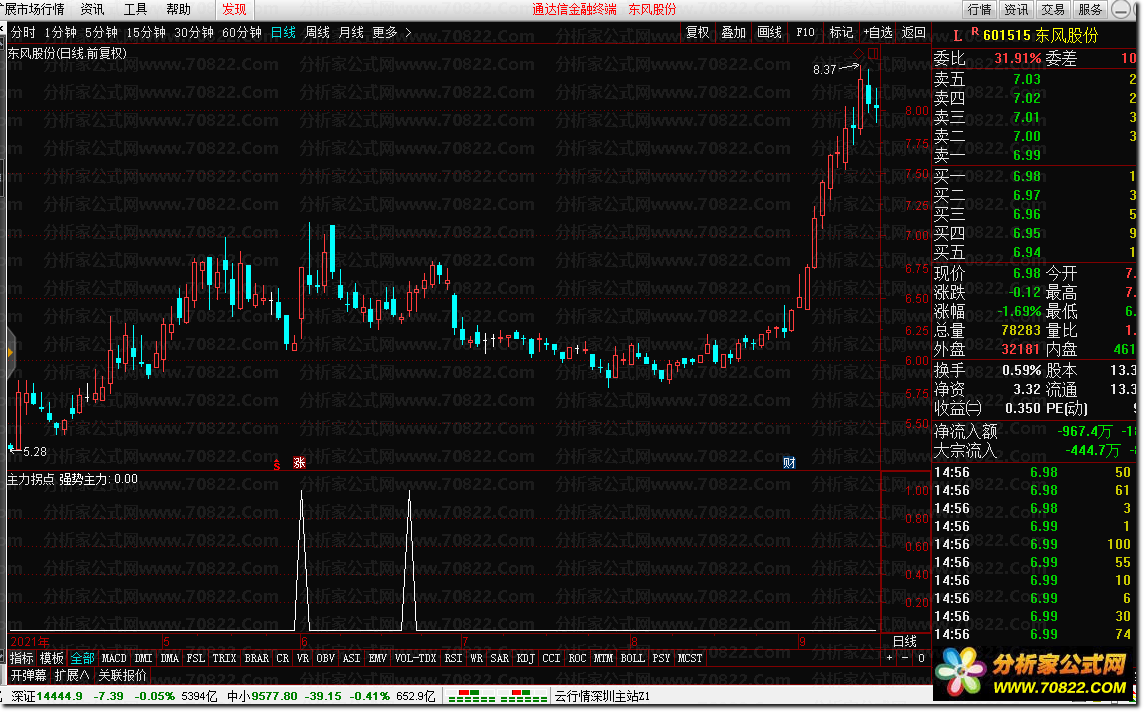
Task: Expand more periods with the chevron after 更多
Action: click(408, 33)
